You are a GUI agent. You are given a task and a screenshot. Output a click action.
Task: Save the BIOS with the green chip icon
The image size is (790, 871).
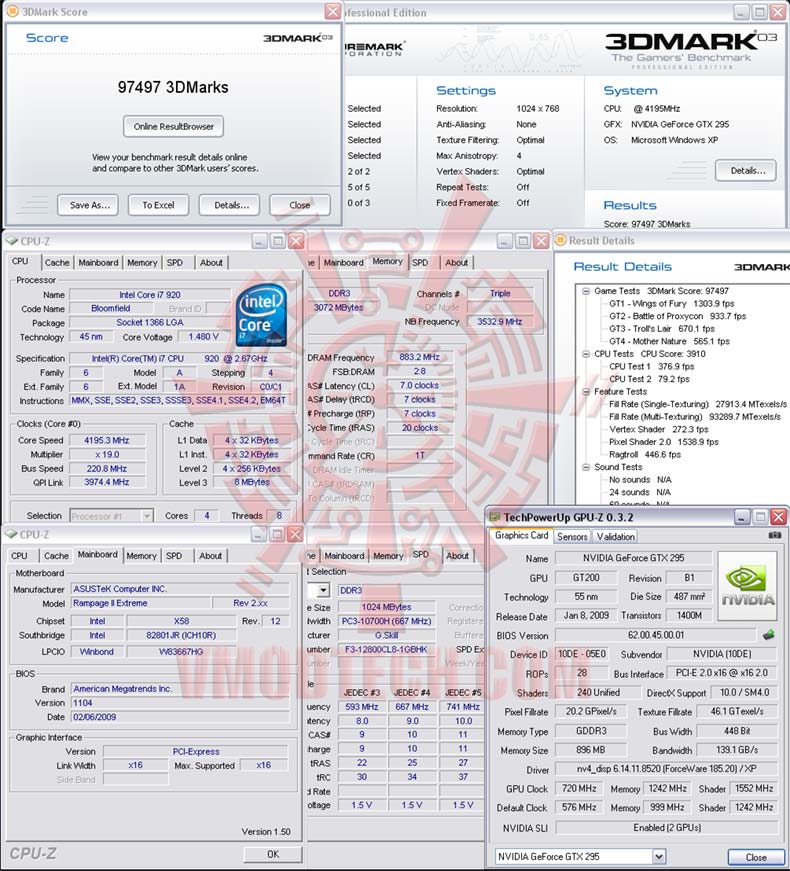pos(768,635)
